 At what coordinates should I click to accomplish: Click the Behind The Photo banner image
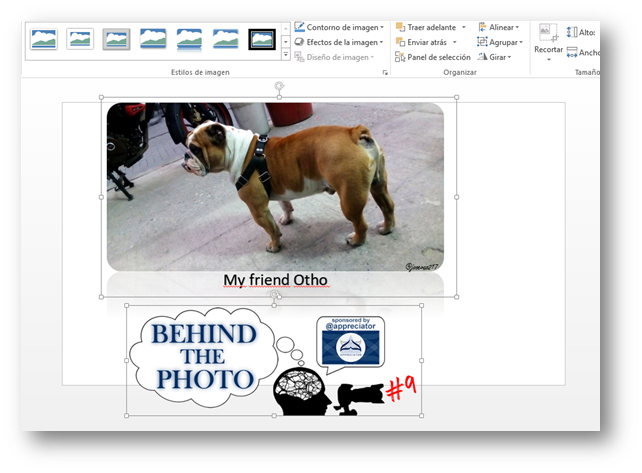(x=272, y=362)
